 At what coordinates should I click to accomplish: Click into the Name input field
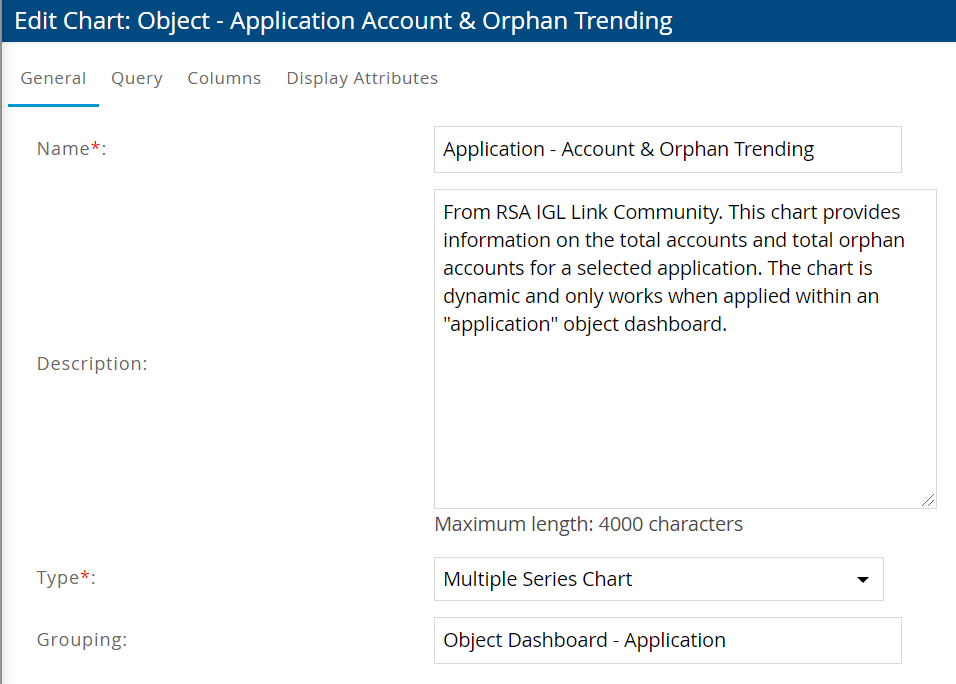667,149
